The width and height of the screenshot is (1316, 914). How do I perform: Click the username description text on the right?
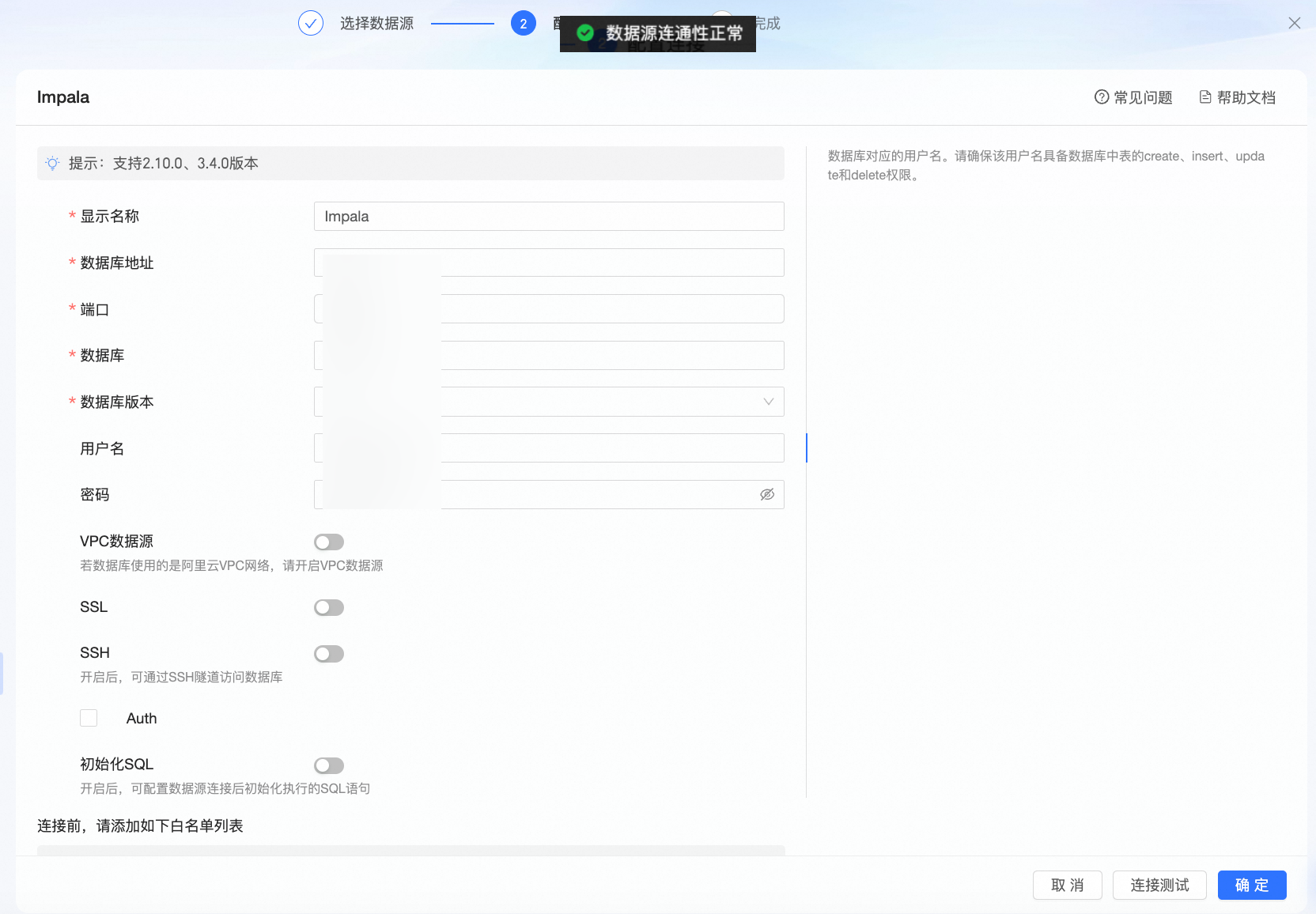1046,166
